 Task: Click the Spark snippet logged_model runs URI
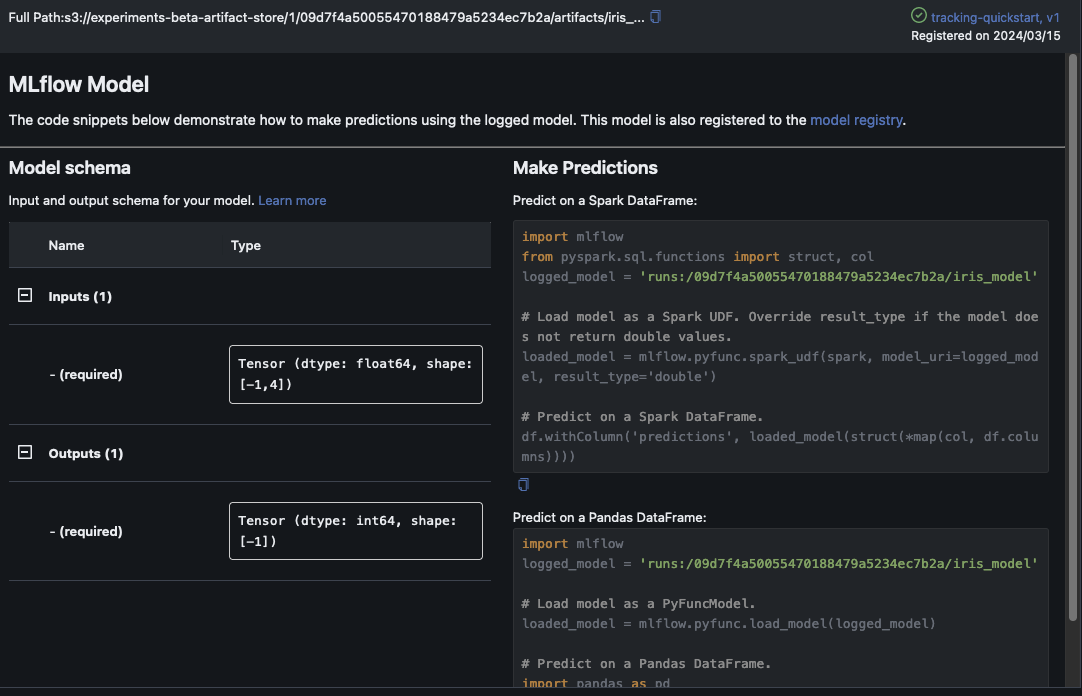pyautogui.click(x=838, y=277)
